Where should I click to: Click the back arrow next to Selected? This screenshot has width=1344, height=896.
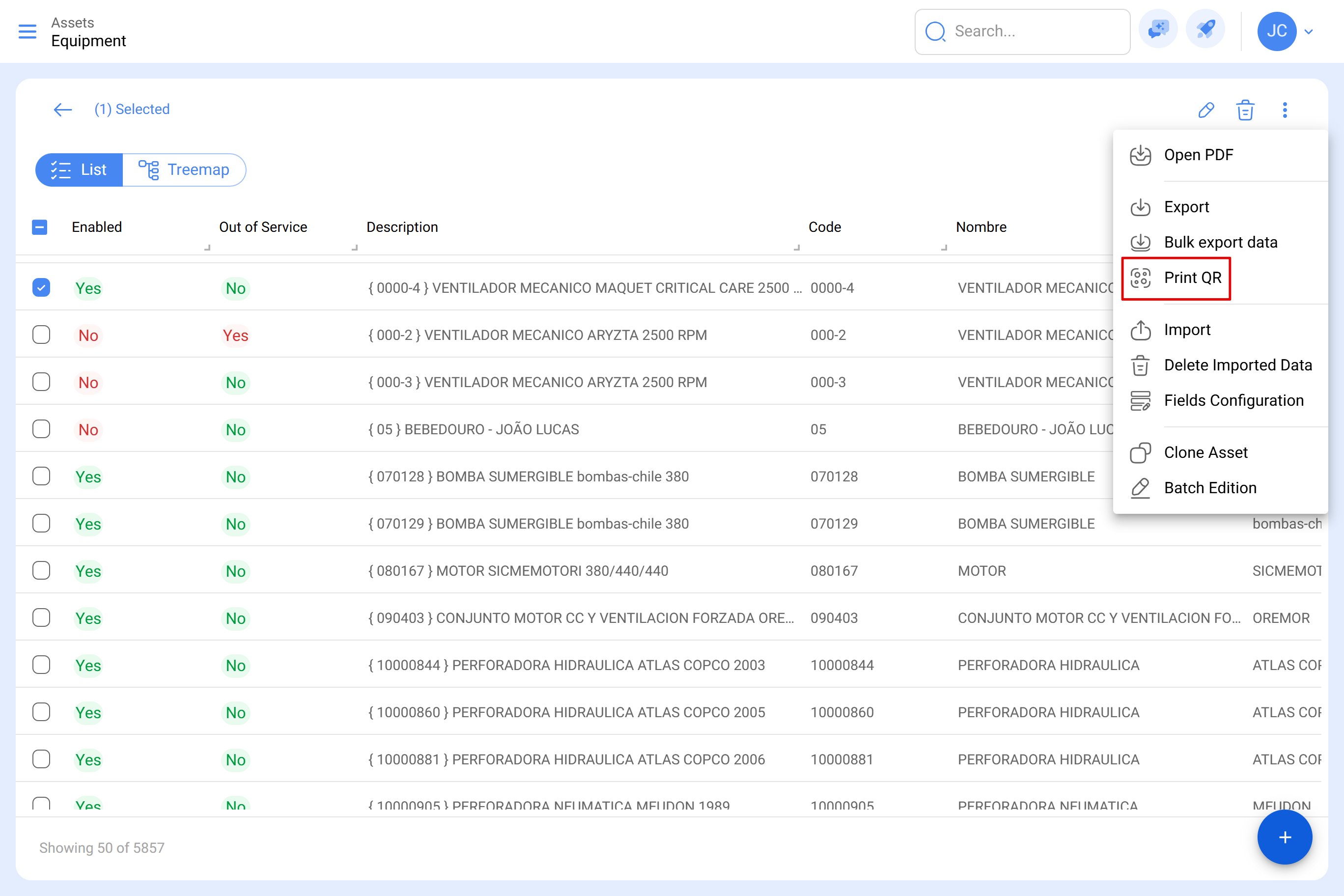click(x=63, y=109)
